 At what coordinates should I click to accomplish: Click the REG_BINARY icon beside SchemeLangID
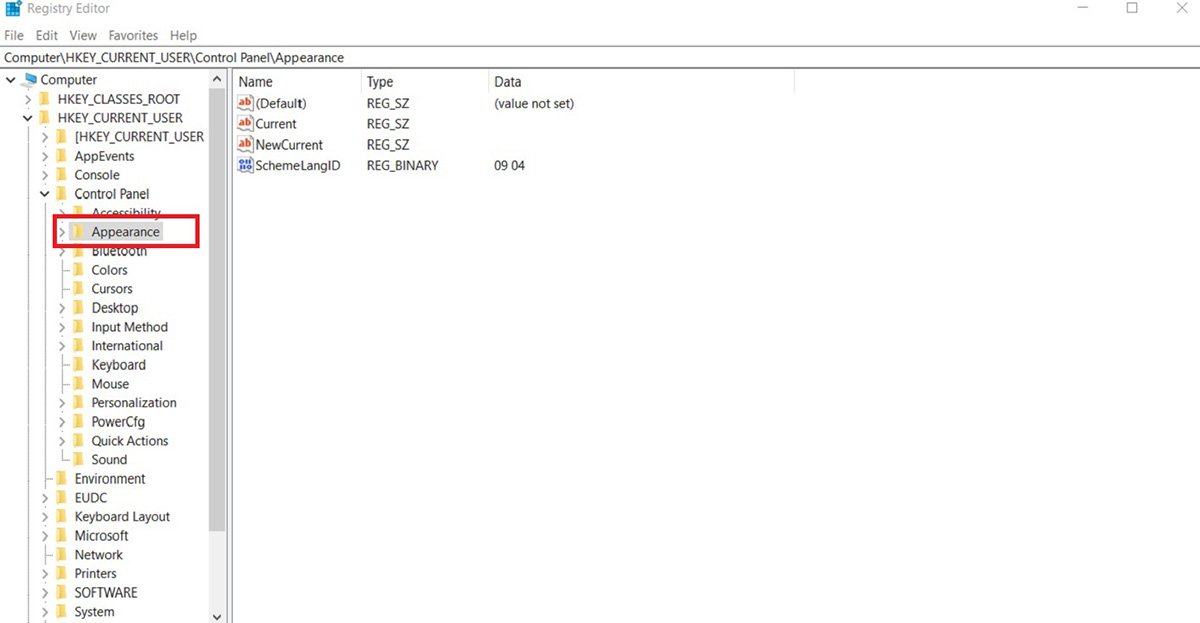click(245, 165)
